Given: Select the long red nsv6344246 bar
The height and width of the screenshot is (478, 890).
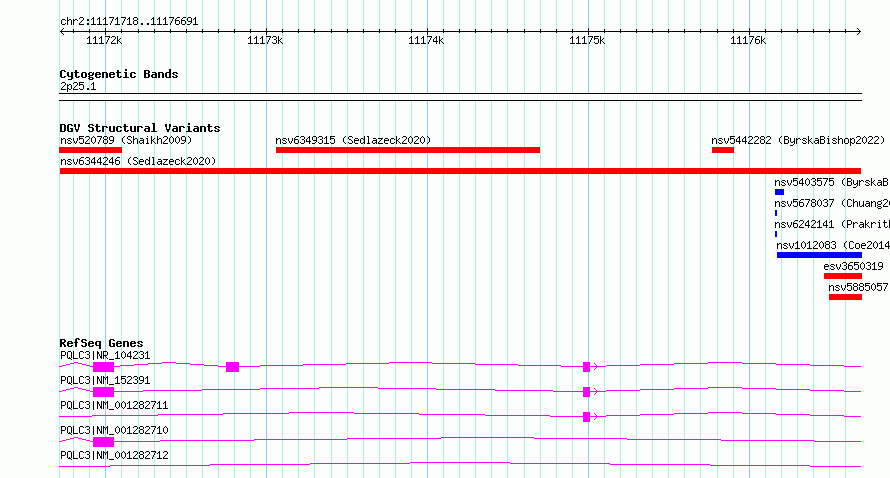Looking at the screenshot, I should point(460,171).
